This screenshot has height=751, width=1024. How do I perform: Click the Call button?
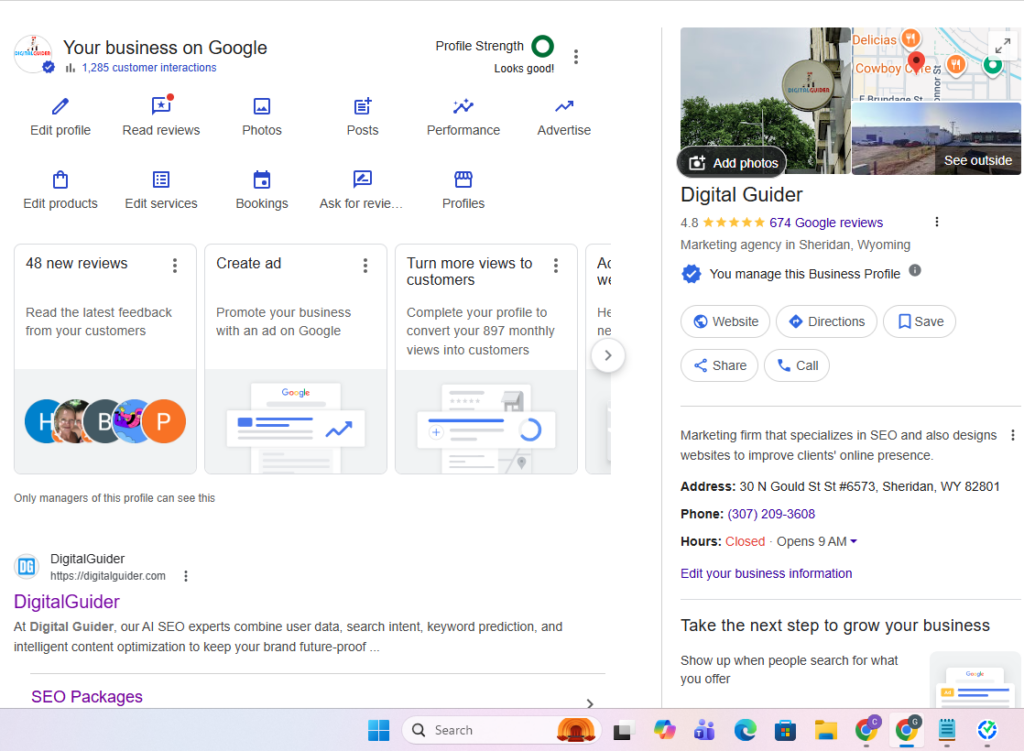tap(797, 366)
